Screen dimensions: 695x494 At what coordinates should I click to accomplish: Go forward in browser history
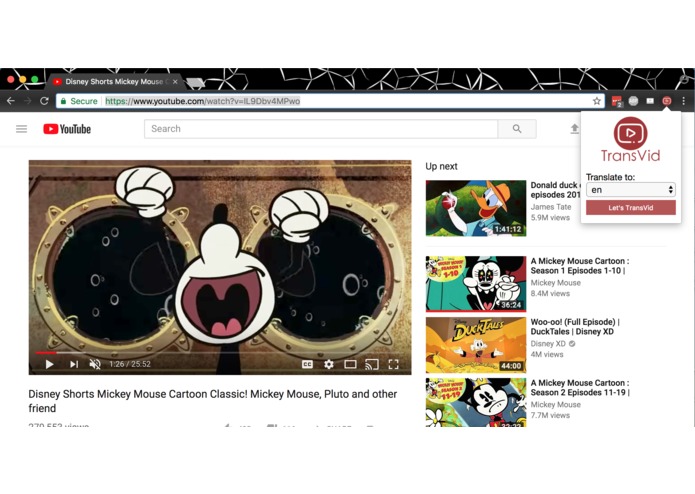(27, 101)
